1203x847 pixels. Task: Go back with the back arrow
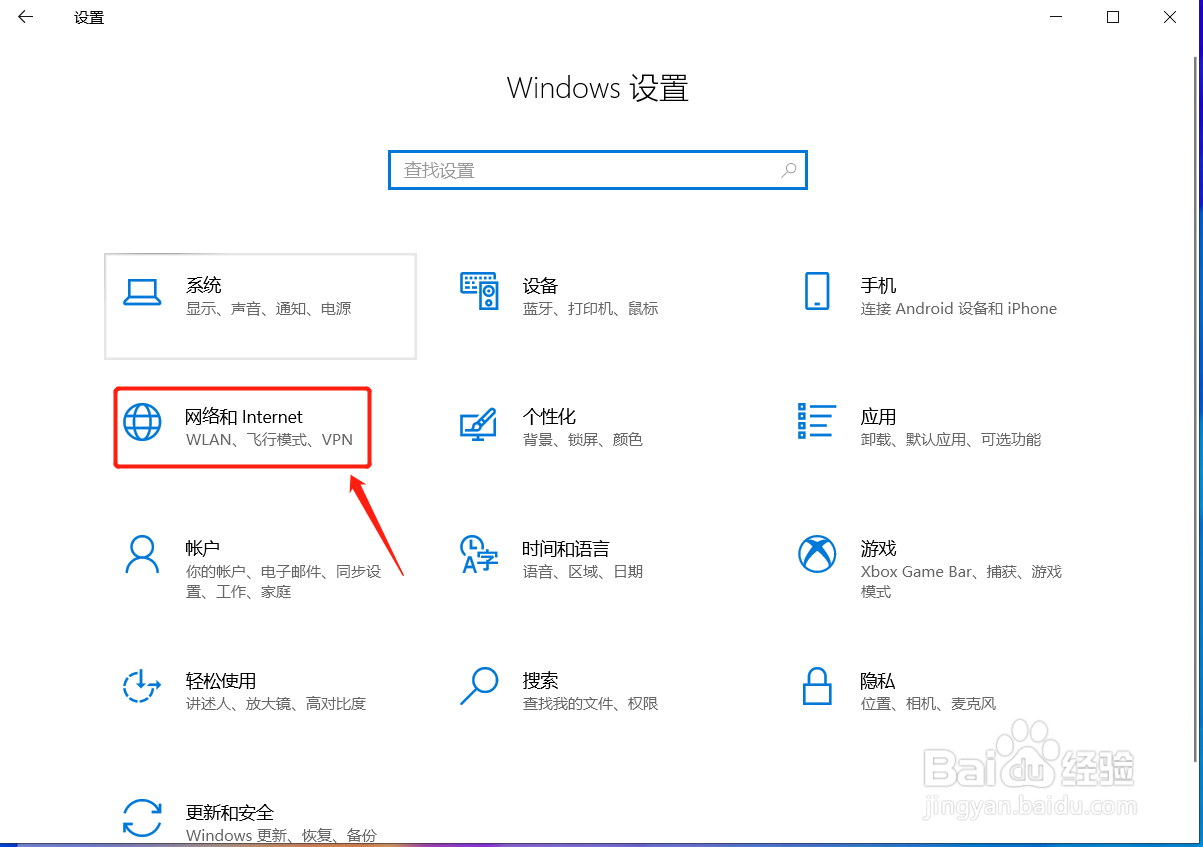pos(25,17)
